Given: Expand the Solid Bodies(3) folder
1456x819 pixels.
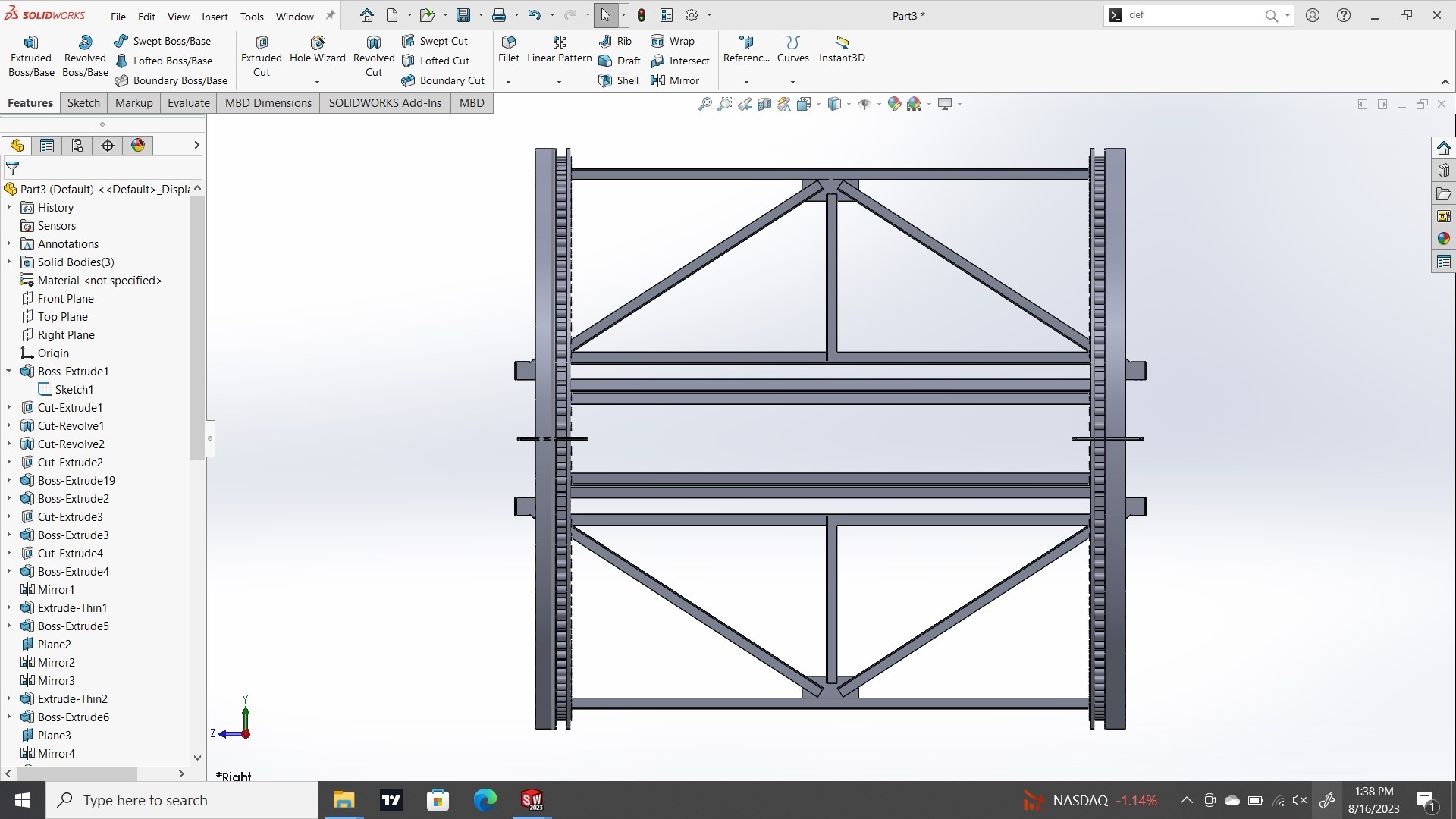Looking at the screenshot, I should (9, 262).
